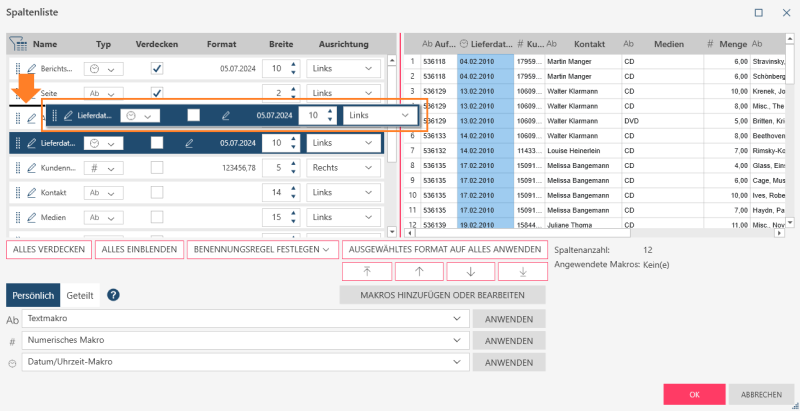Grab the drag handle of the Medien row
The image size is (800, 411).
(17, 217)
